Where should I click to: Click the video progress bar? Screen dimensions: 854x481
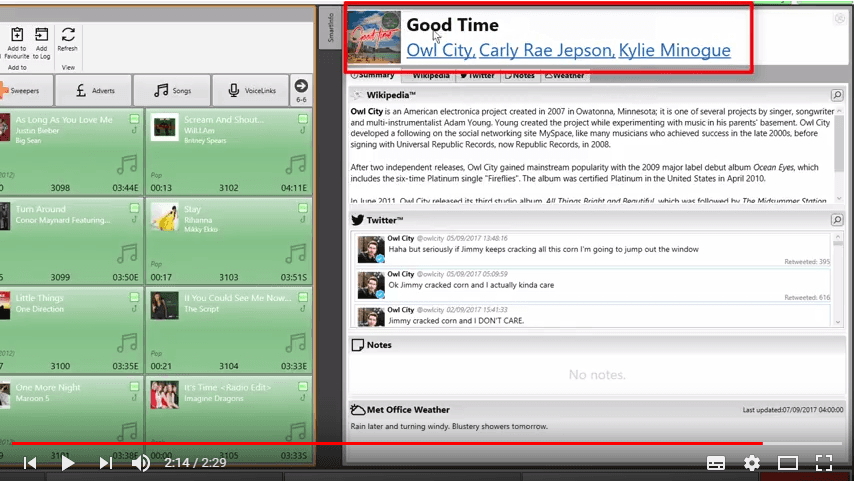pyautogui.click(x=427, y=443)
